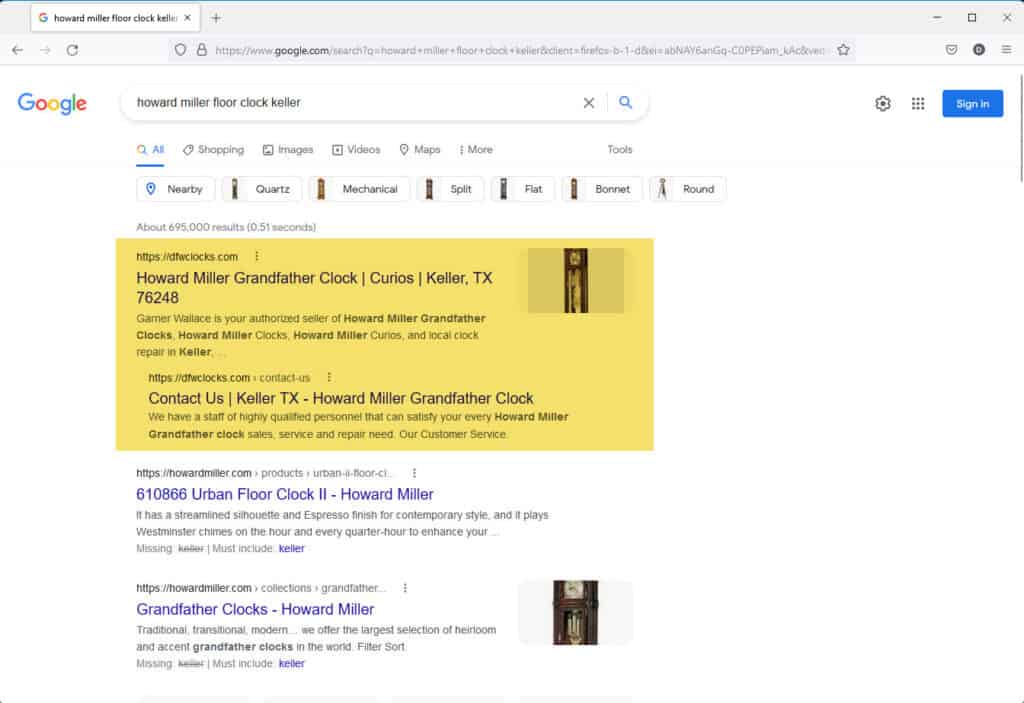The height and width of the screenshot is (703, 1024).
Task: Click the padlock site security icon
Action: (202, 50)
